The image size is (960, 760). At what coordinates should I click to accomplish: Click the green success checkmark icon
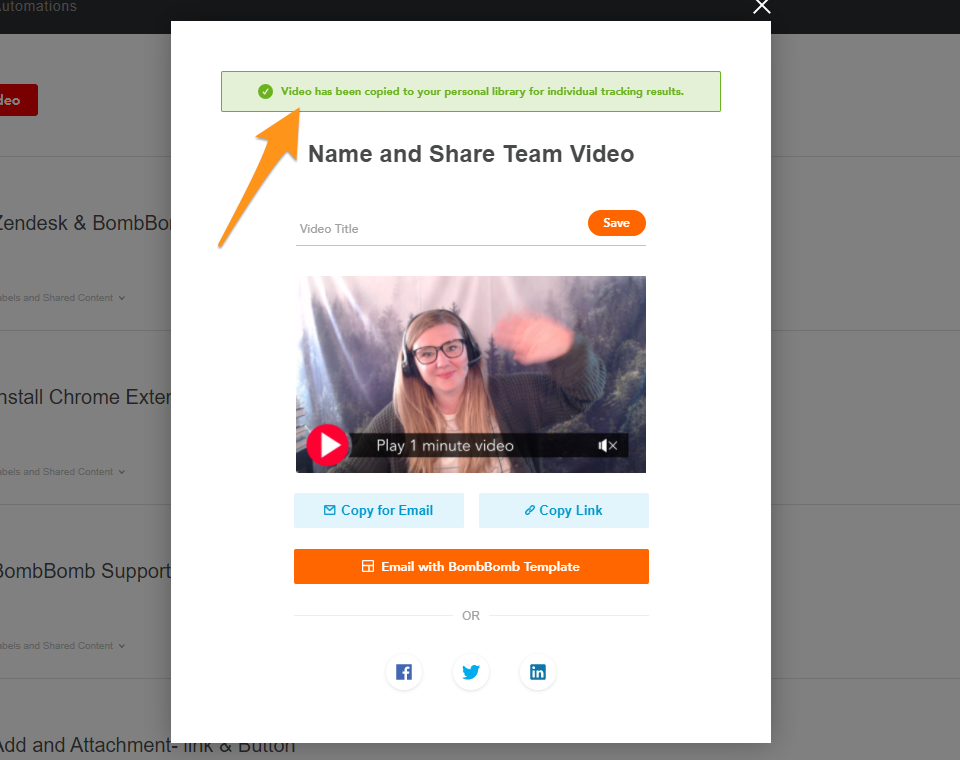pos(265,91)
